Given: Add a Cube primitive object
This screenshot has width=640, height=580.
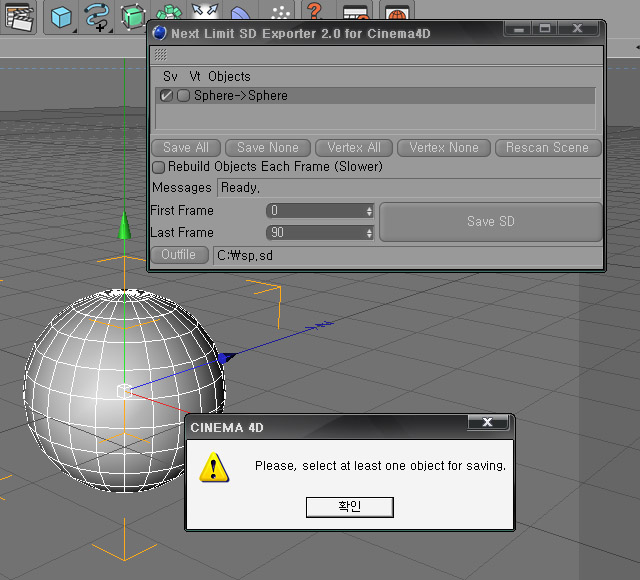Looking at the screenshot, I should (61, 17).
